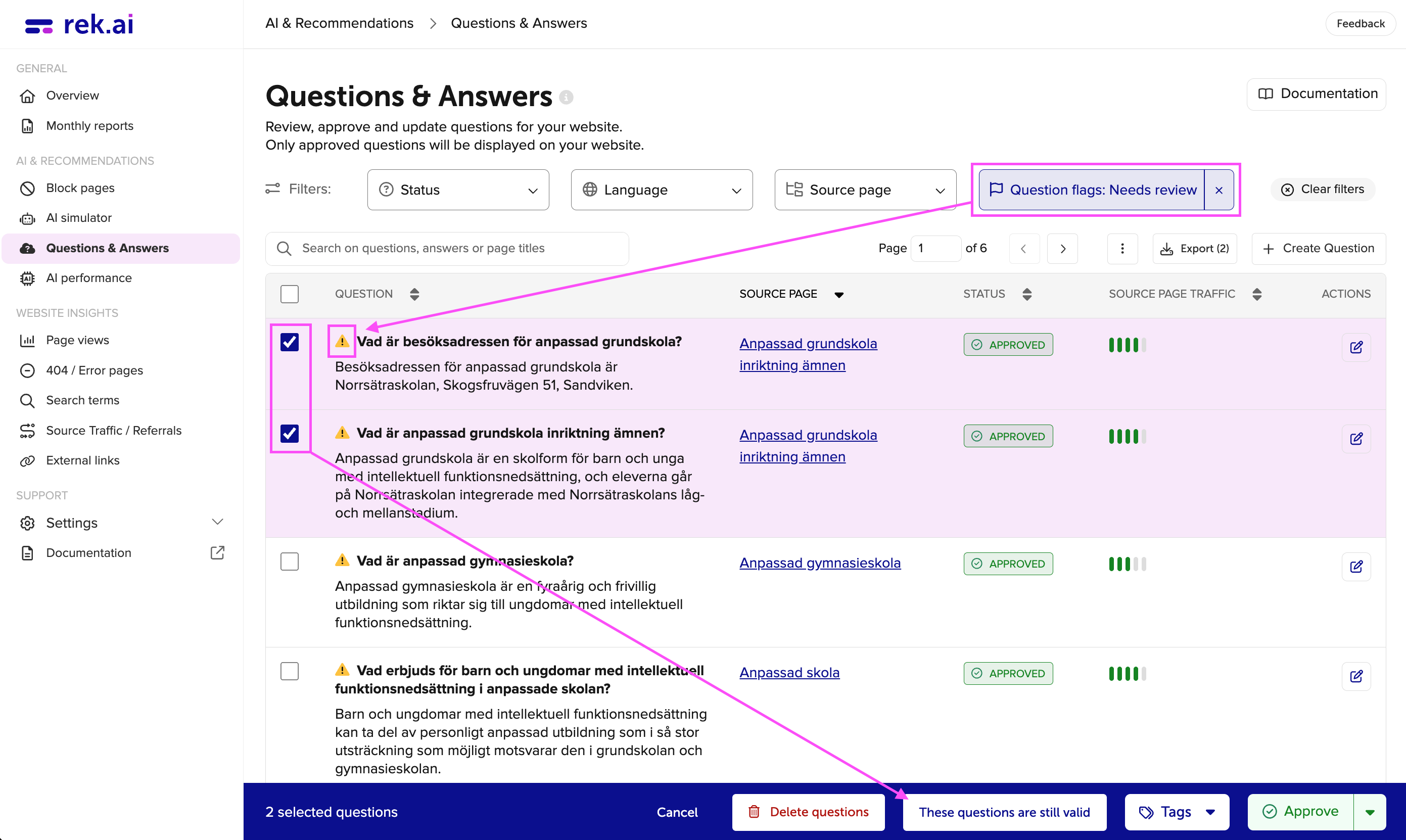Click the warning flag on the besöksadressen question
1406x840 pixels.
(342, 341)
